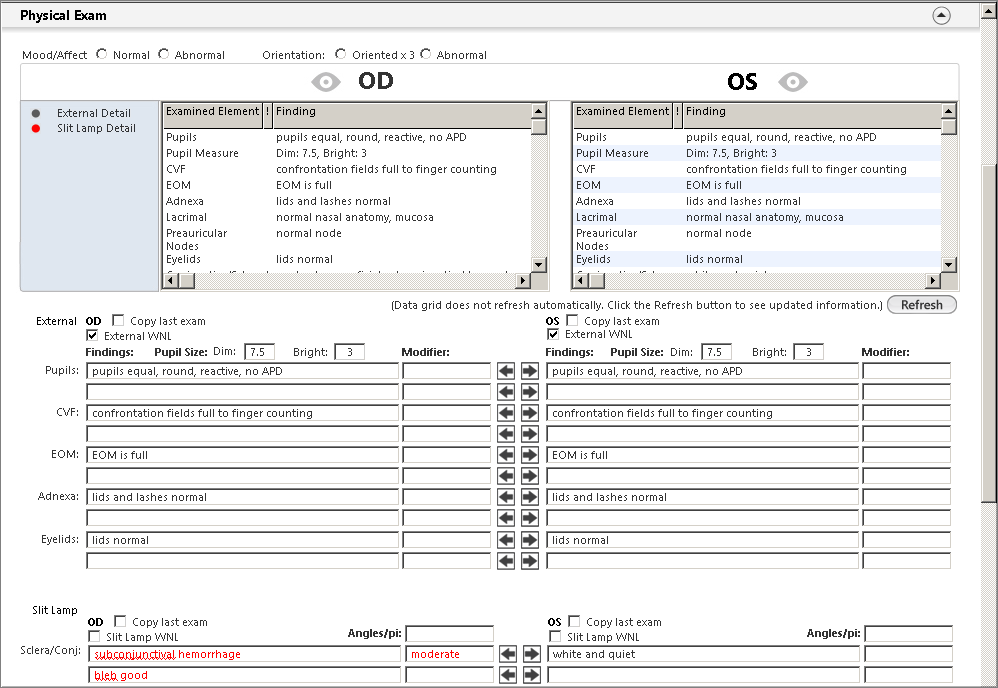Select External Detail view

(x=94, y=113)
